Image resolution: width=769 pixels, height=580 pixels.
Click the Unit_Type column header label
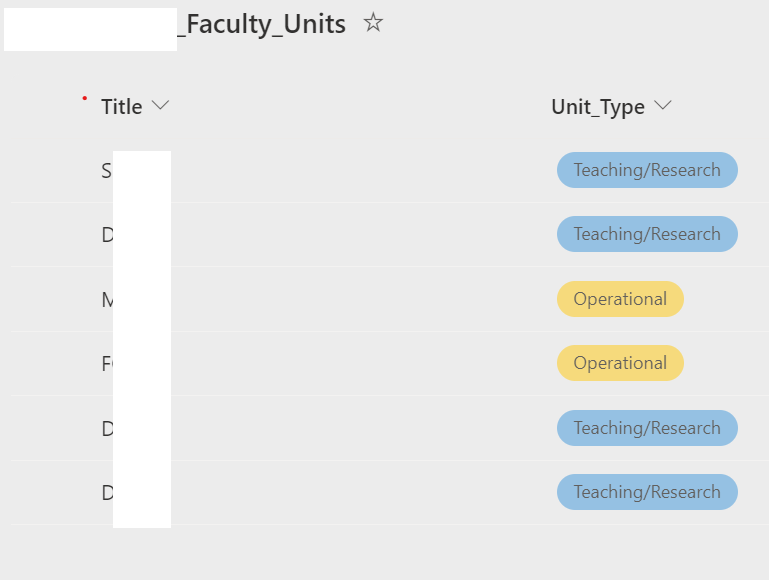click(598, 107)
